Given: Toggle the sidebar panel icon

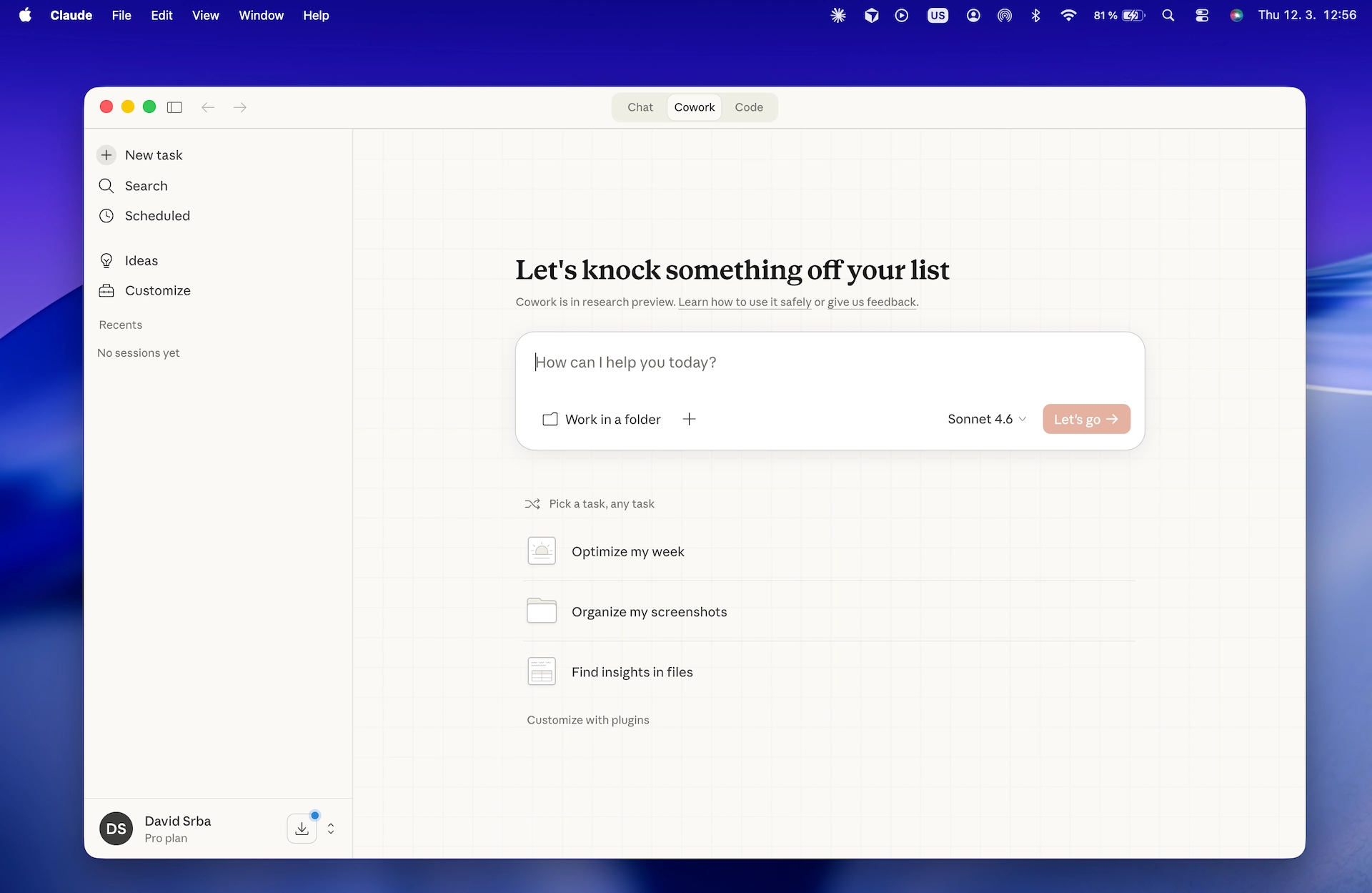Looking at the screenshot, I should [x=174, y=107].
